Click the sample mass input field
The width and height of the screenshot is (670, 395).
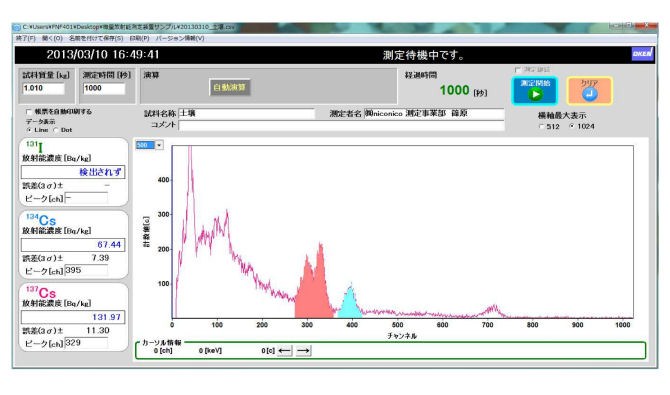43,88
